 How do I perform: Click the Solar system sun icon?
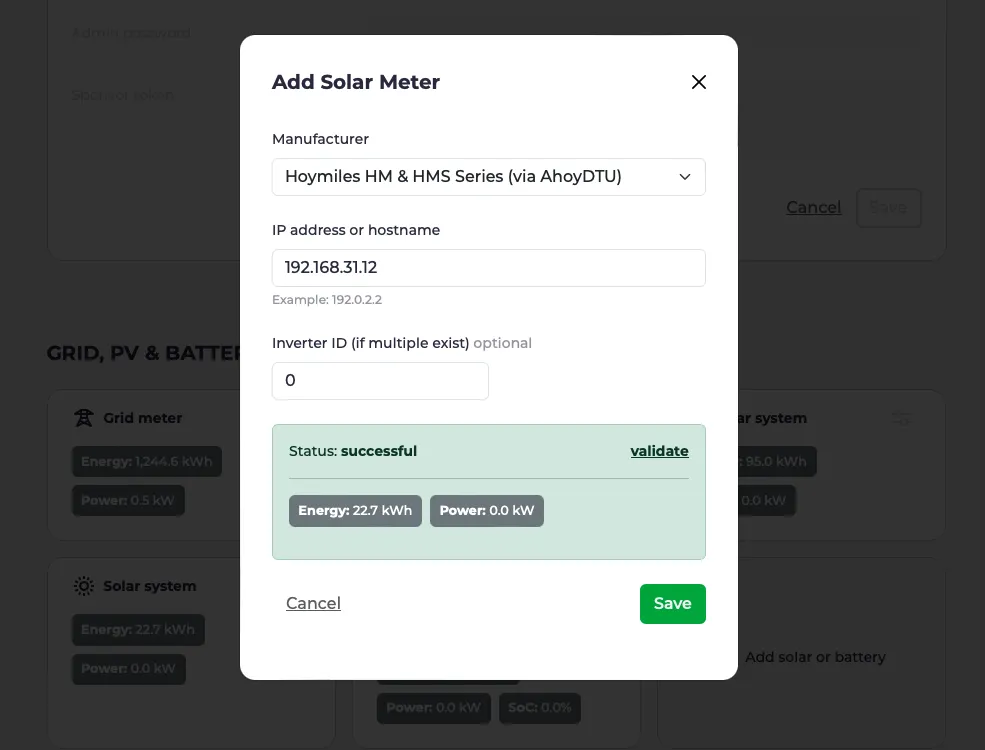point(84,586)
